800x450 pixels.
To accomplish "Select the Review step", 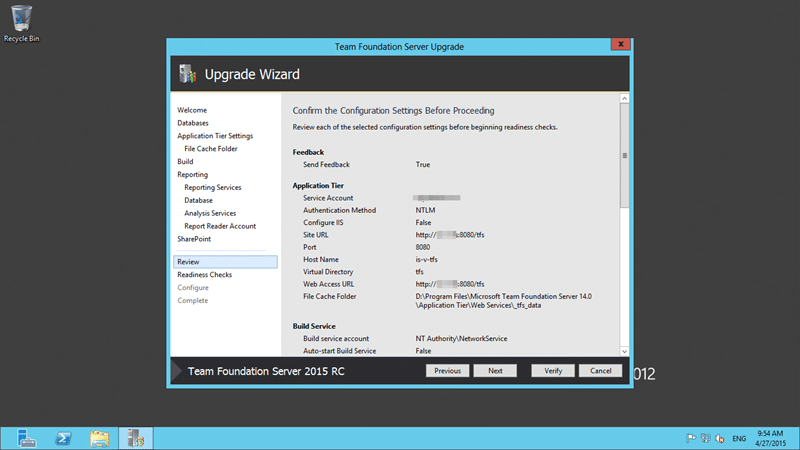I will point(226,262).
